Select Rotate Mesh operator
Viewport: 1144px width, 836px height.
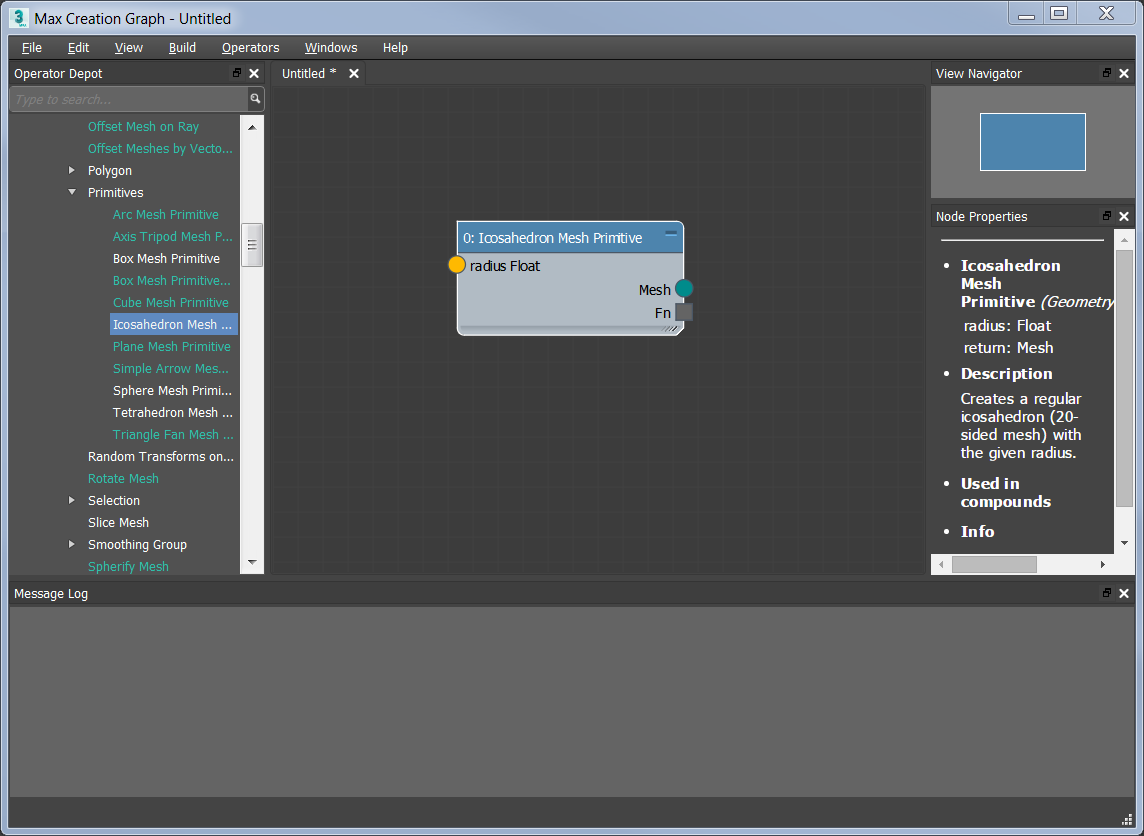point(123,479)
